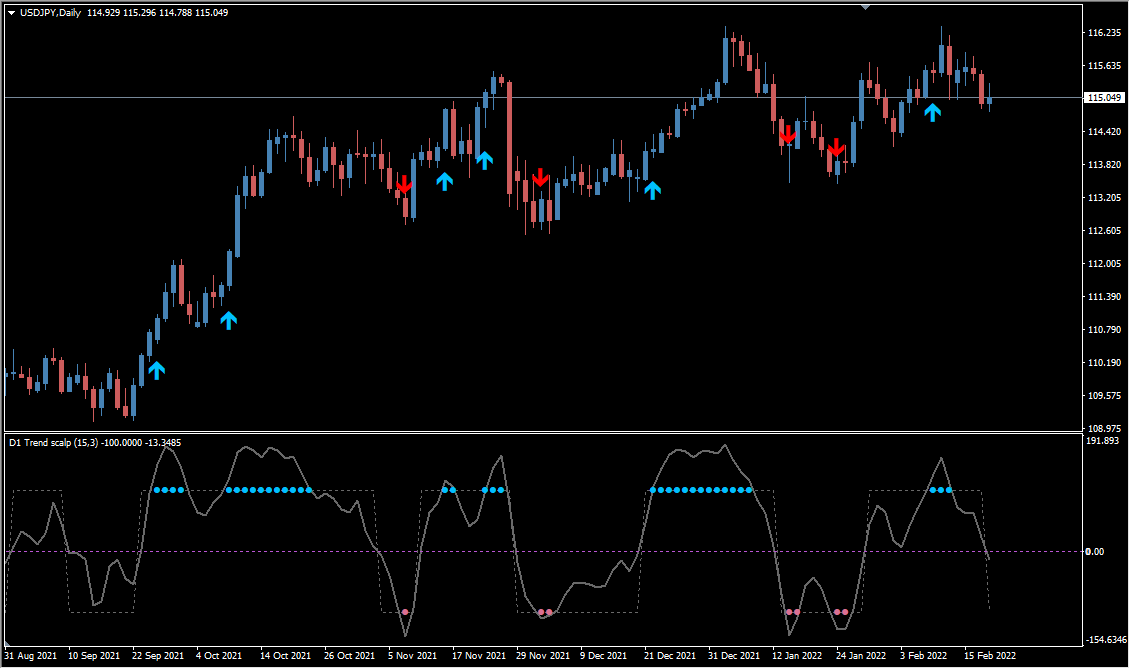Click the blue up arrow near 4 Oct 2021
Viewport: 1130px width, 669px height.
pos(229,320)
